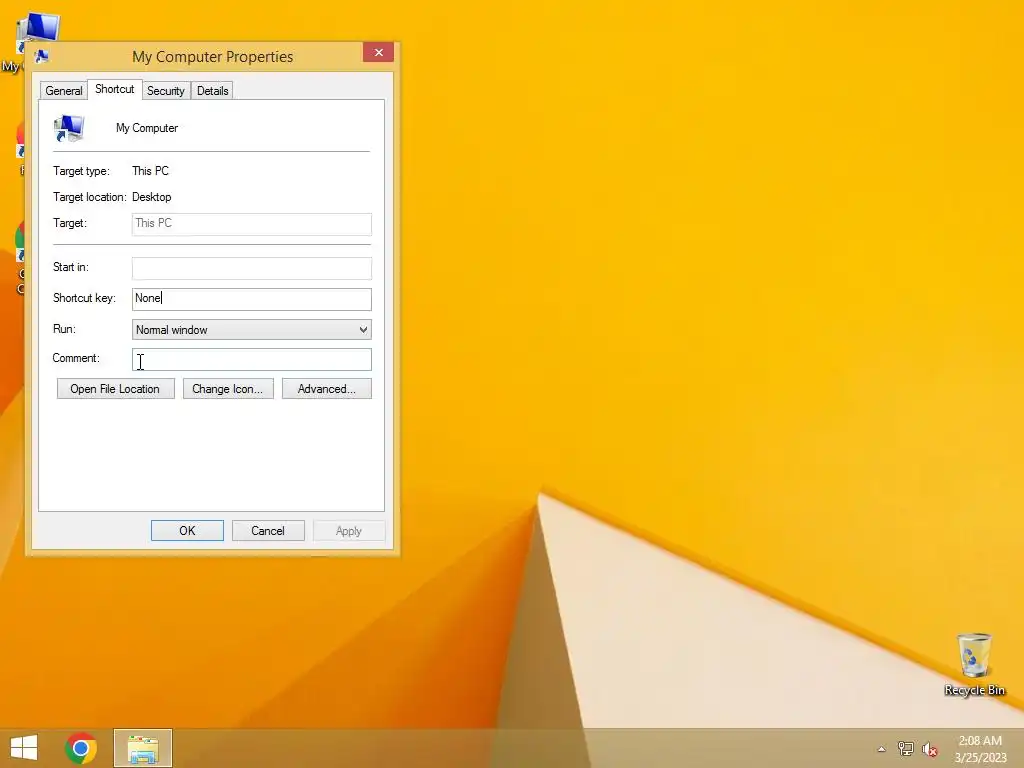This screenshot has height=768, width=1024.
Task: Click the Change Icon button
Action: (x=228, y=389)
